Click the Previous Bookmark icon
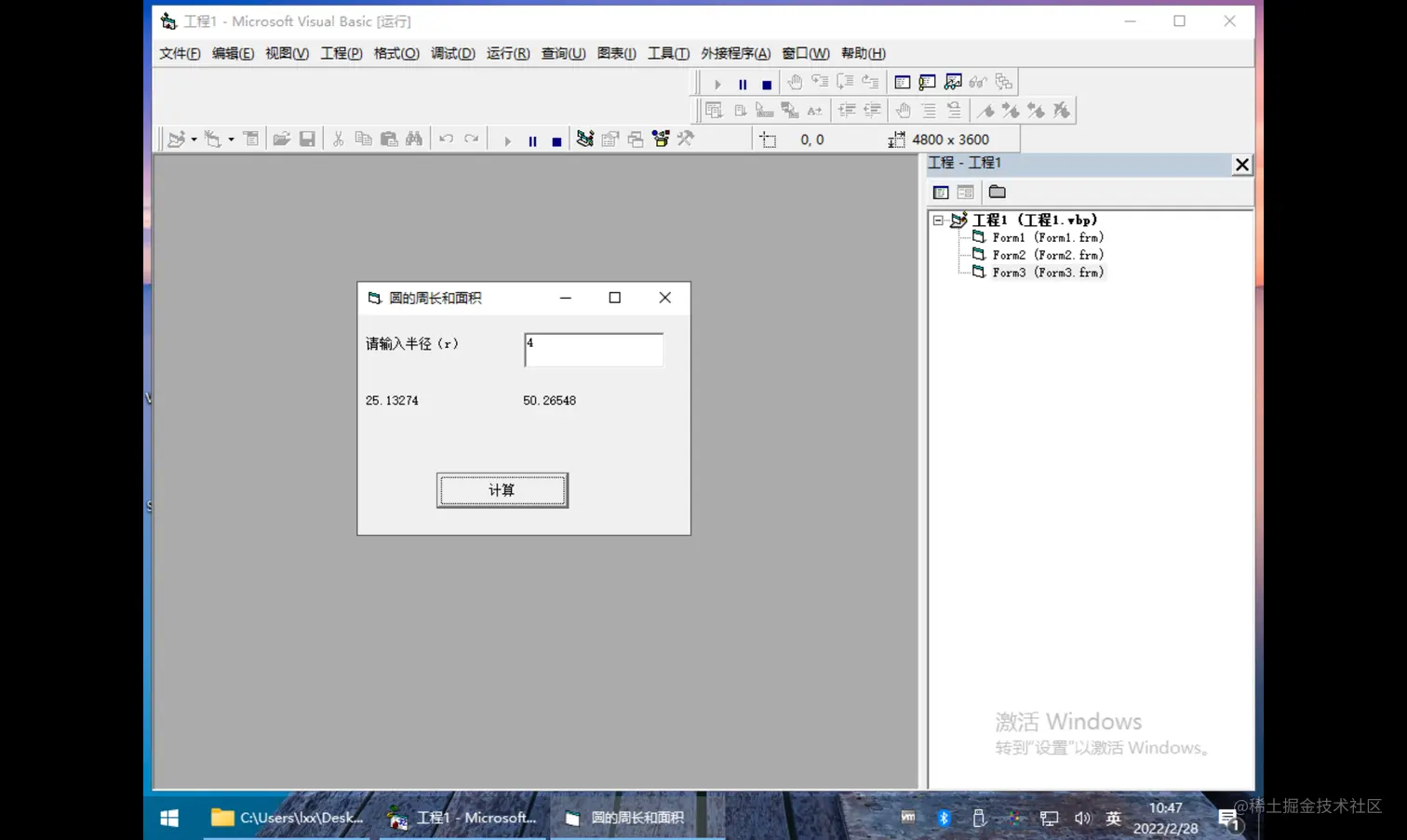1407x840 pixels. (x=1036, y=111)
